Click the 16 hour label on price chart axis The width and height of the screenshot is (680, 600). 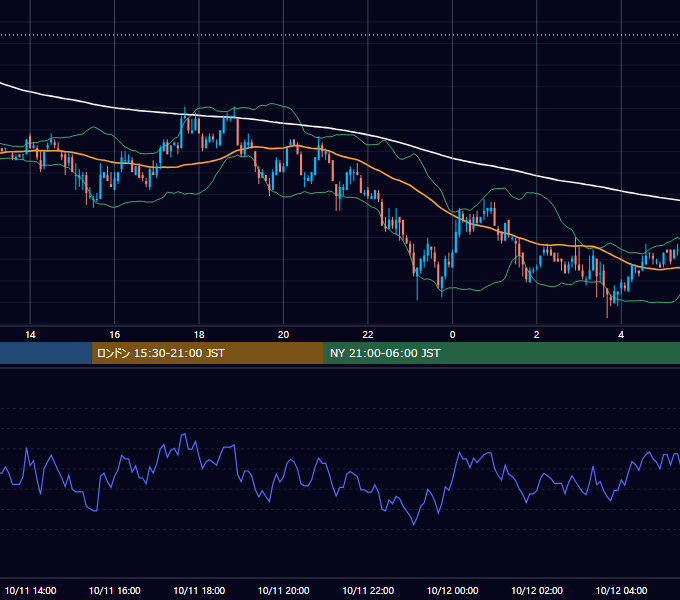114,335
